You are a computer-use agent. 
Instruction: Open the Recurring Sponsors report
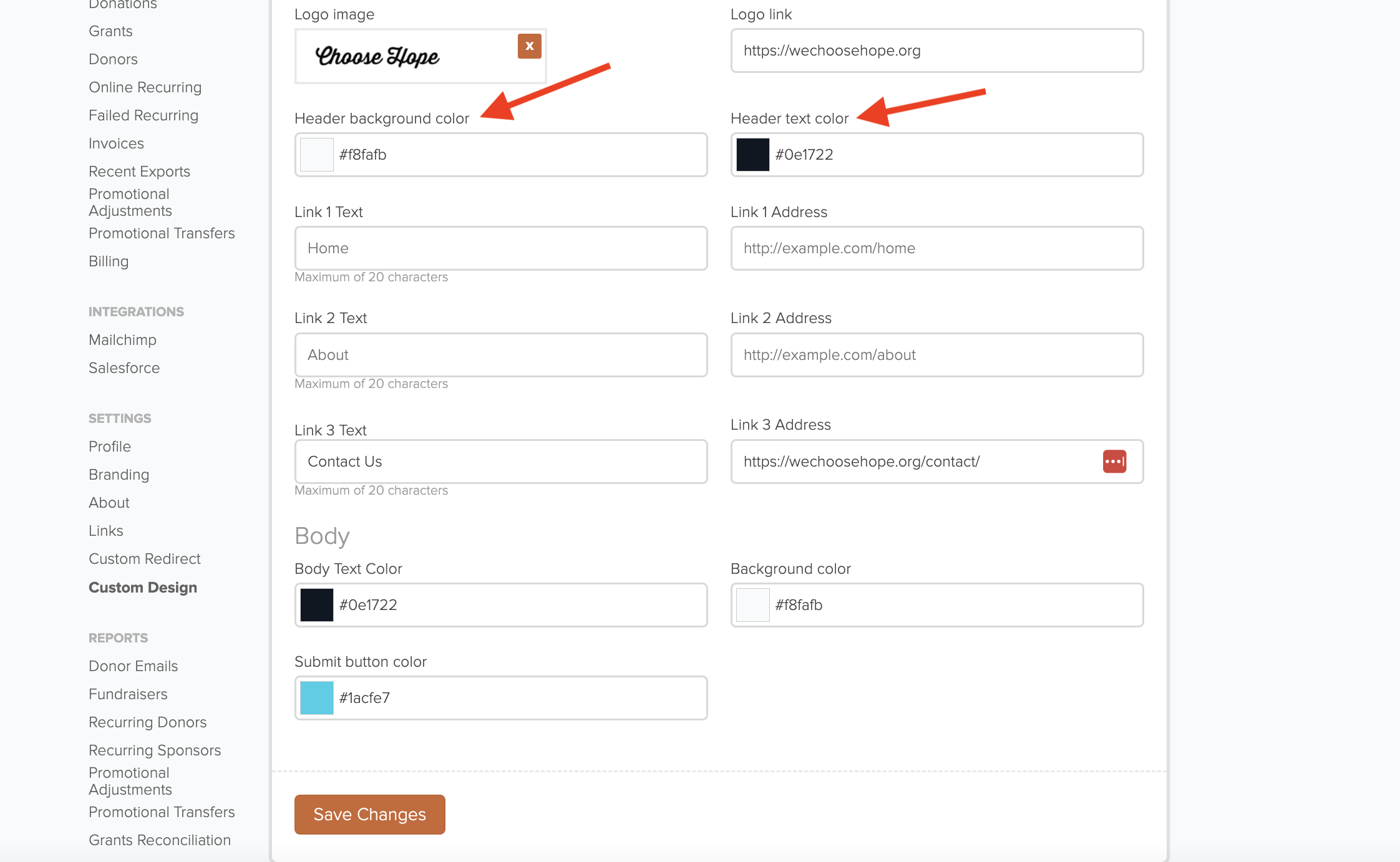coord(155,750)
